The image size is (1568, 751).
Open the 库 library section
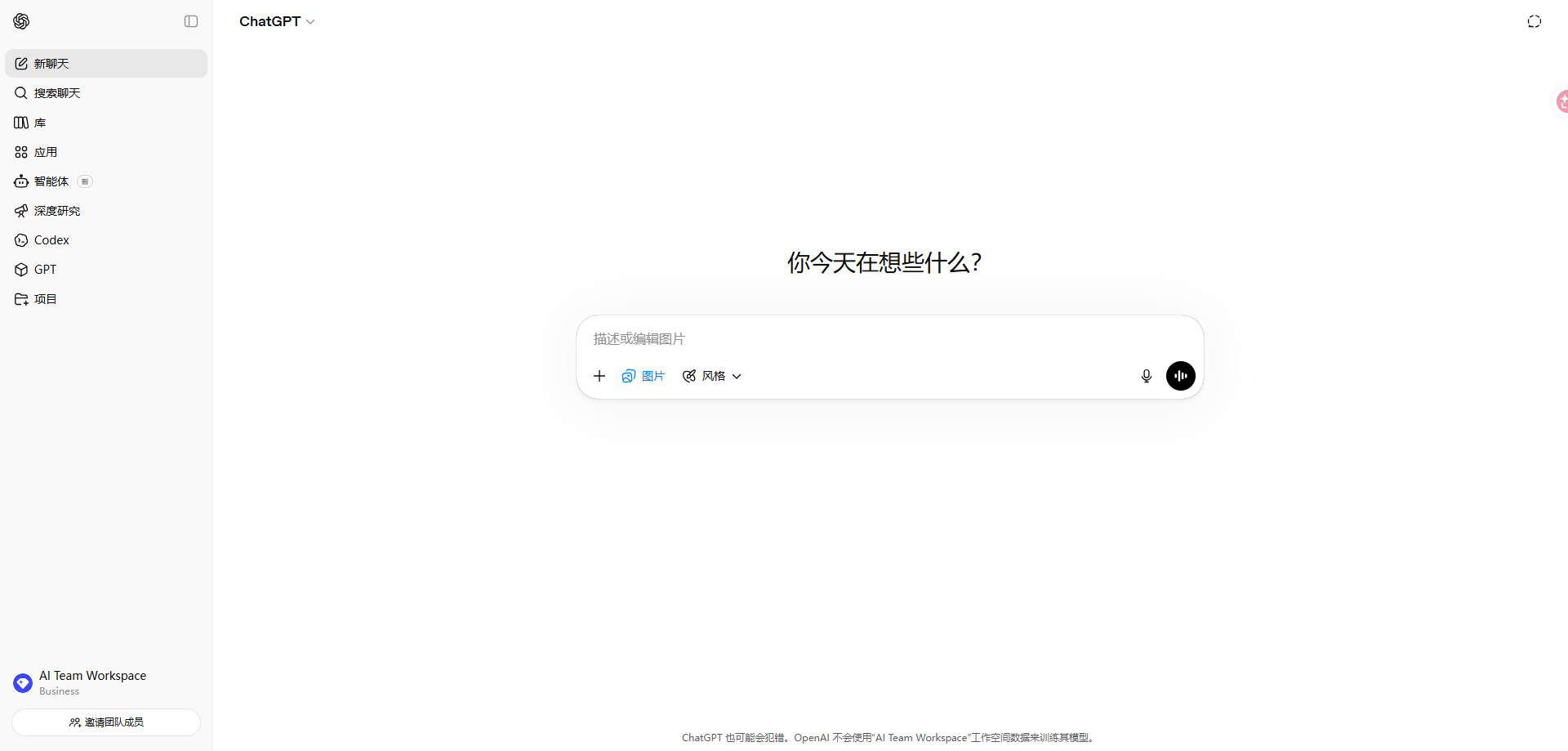(106, 123)
